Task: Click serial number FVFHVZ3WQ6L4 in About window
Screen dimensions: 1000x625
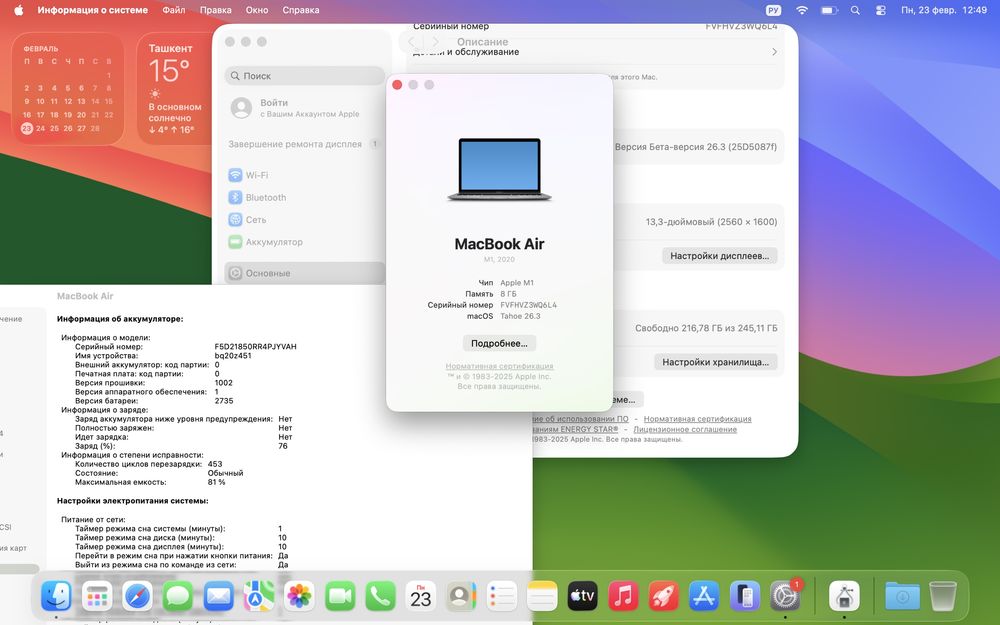Action: (x=529, y=305)
